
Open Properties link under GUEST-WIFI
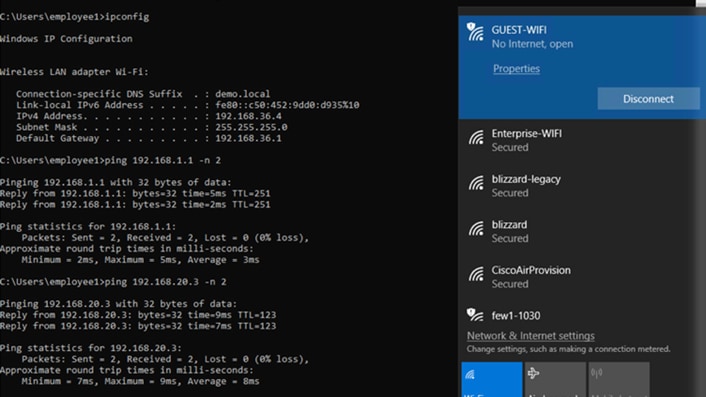(x=516, y=68)
